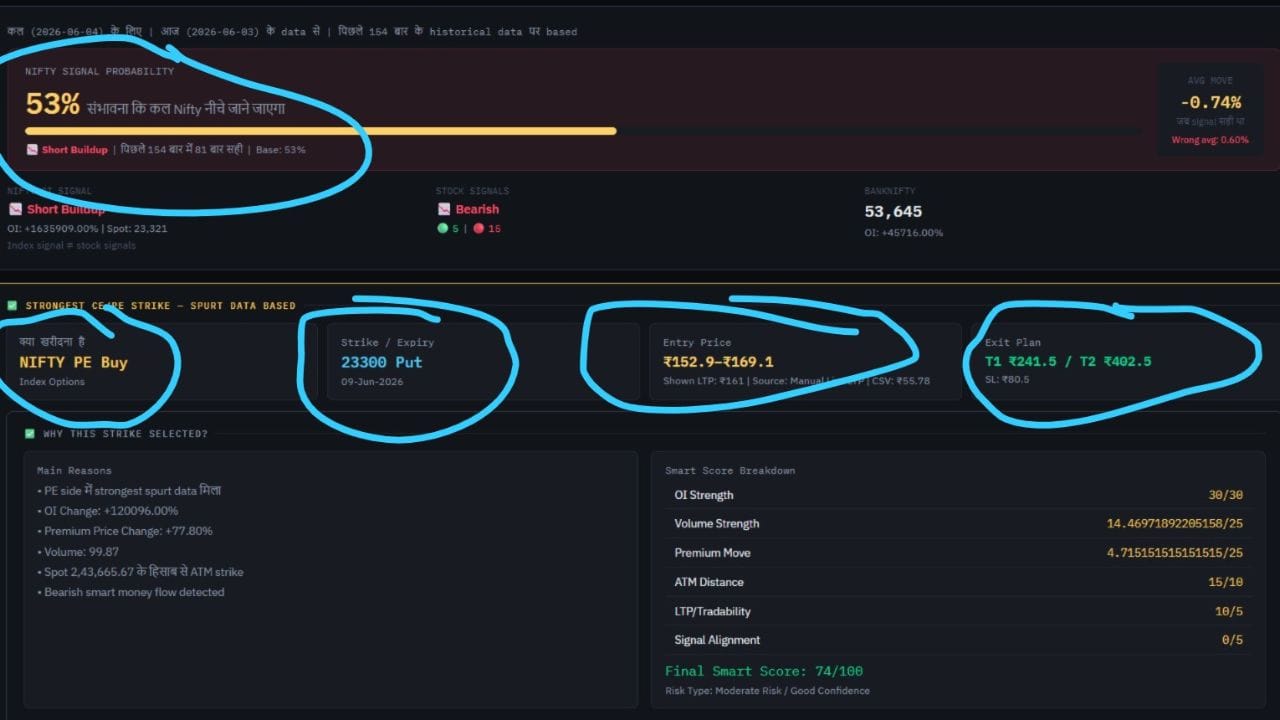1280x720 pixels.
Task: Select the large '53%' probability value
Action: pyautogui.click(x=52, y=104)
